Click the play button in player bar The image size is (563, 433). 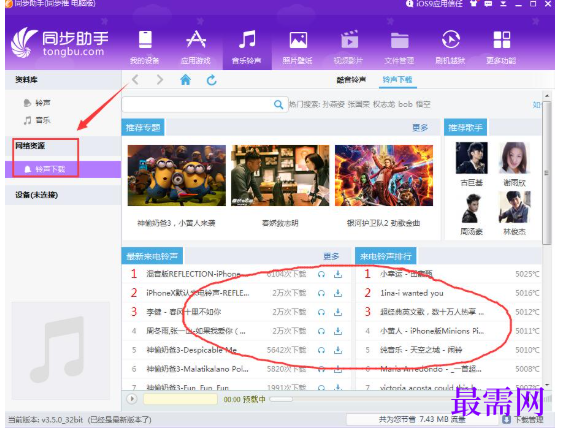(132, 399)
